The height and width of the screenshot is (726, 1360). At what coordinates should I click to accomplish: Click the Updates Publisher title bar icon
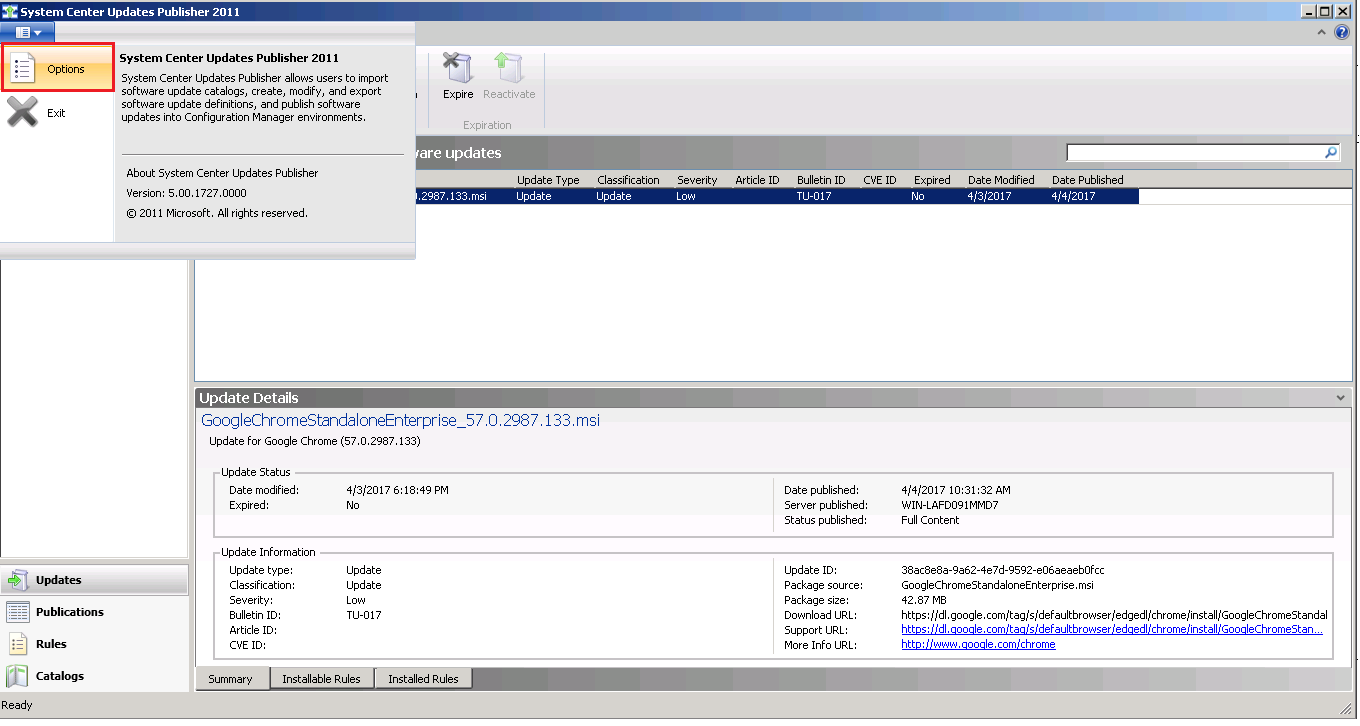10,12
